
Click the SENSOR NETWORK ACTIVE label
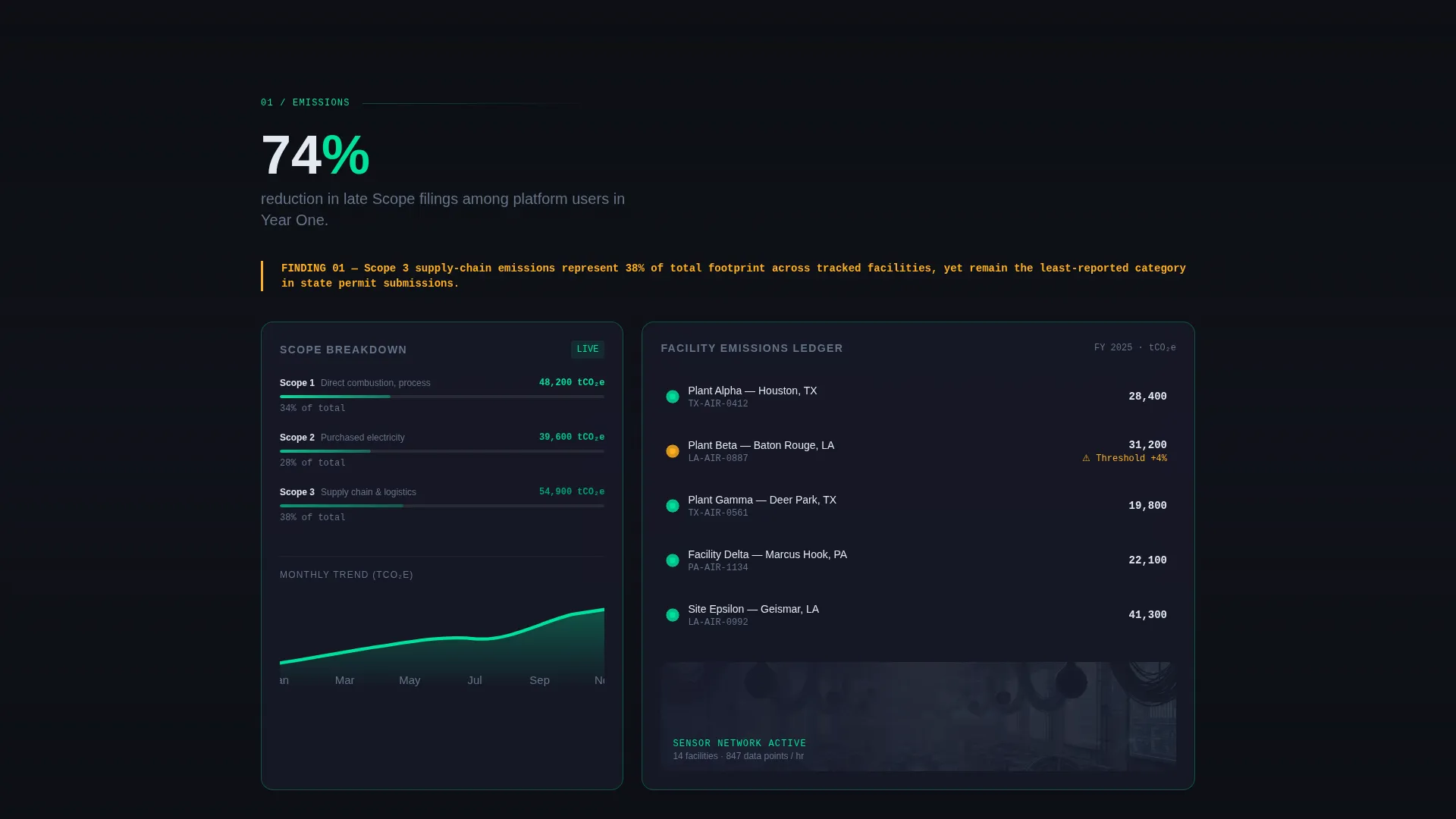(739, 744)
